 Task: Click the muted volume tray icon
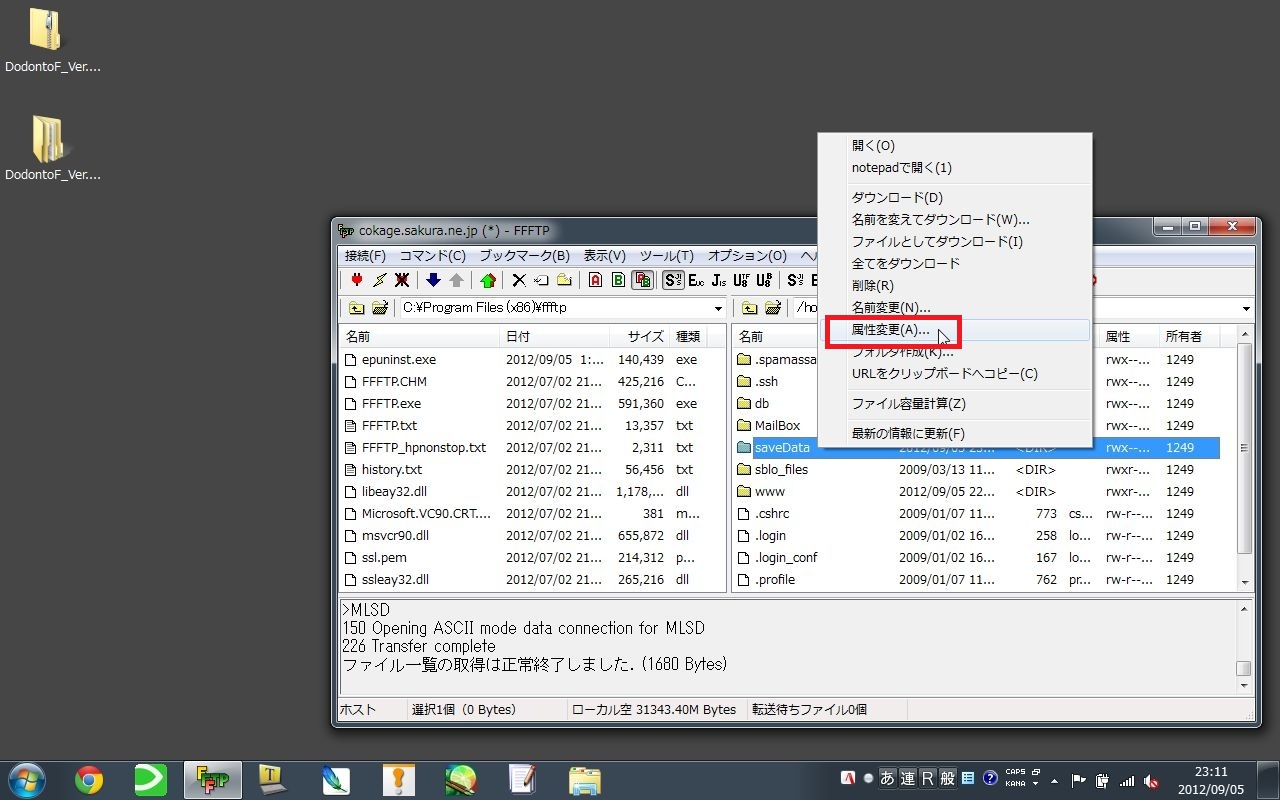1151,780
